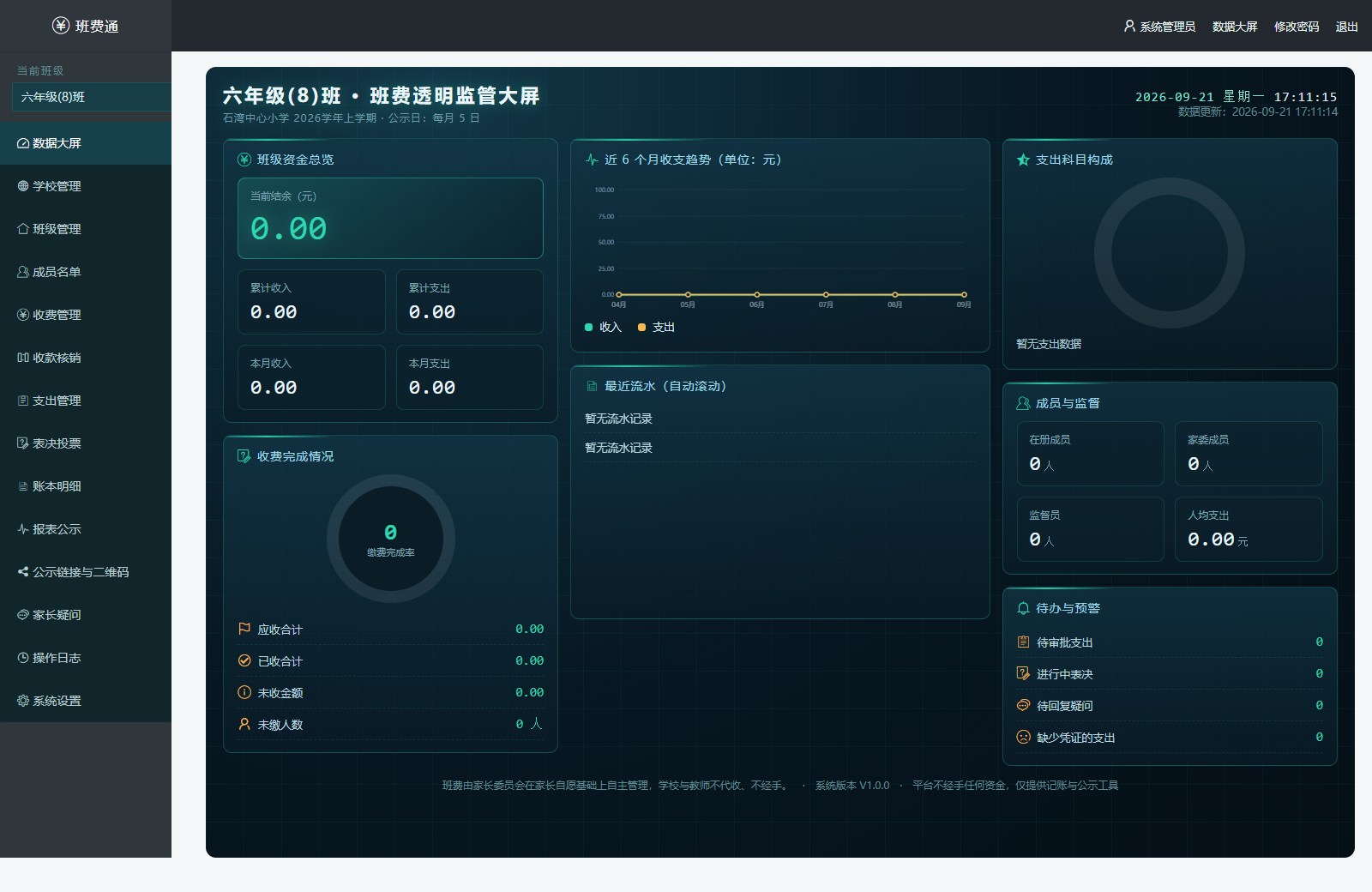
Task: Click the clock icon beside 操作日志
Action: click(23, 658)
